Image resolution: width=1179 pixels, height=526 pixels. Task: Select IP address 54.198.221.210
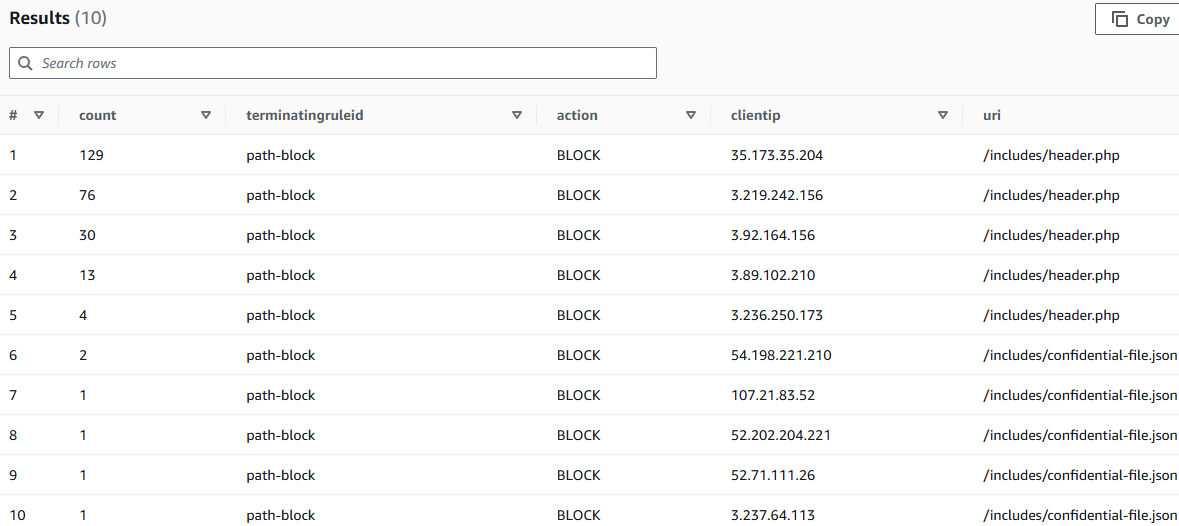tap(781, 355)
